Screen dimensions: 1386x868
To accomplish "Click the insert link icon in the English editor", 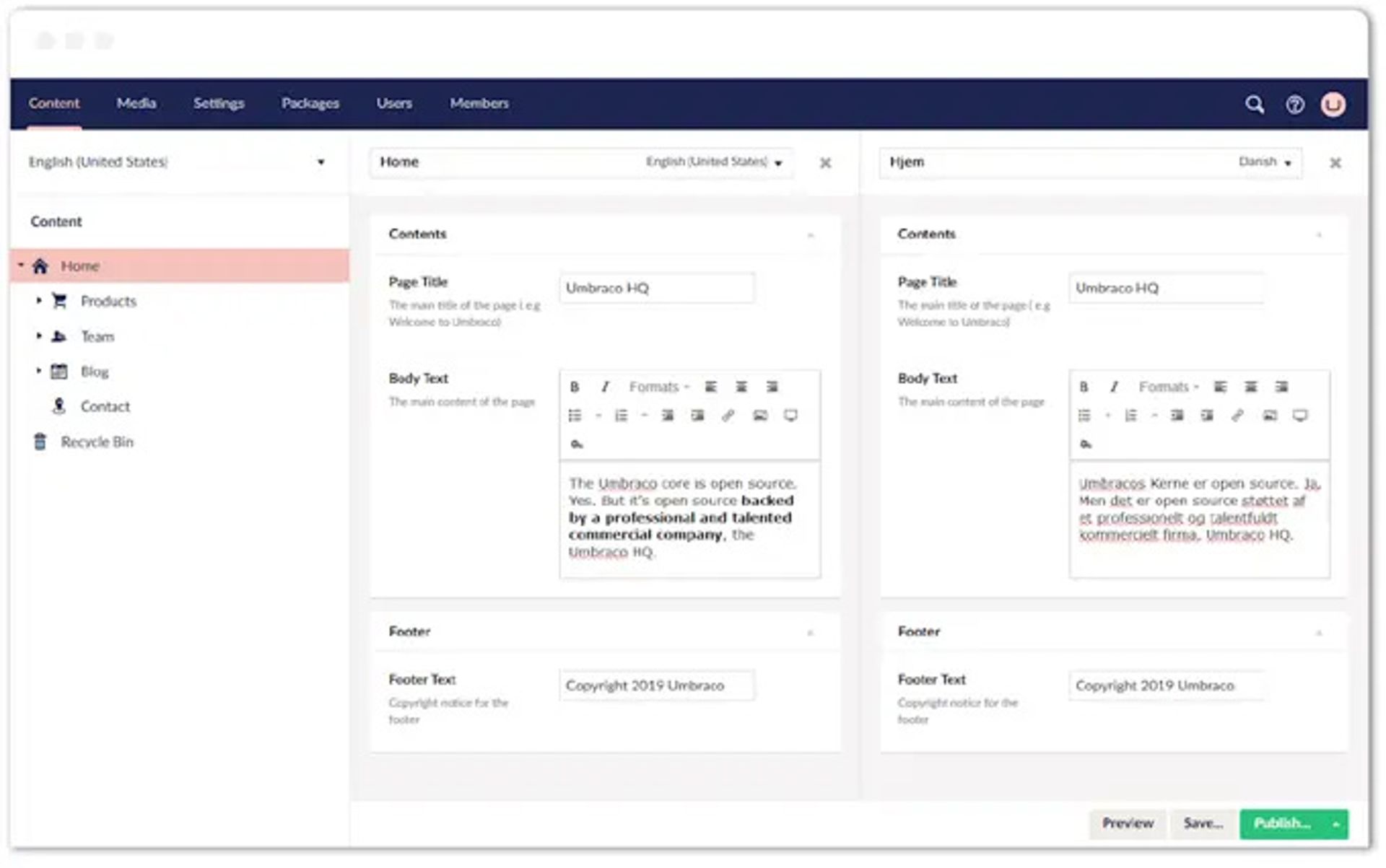I will click(728, 416).
